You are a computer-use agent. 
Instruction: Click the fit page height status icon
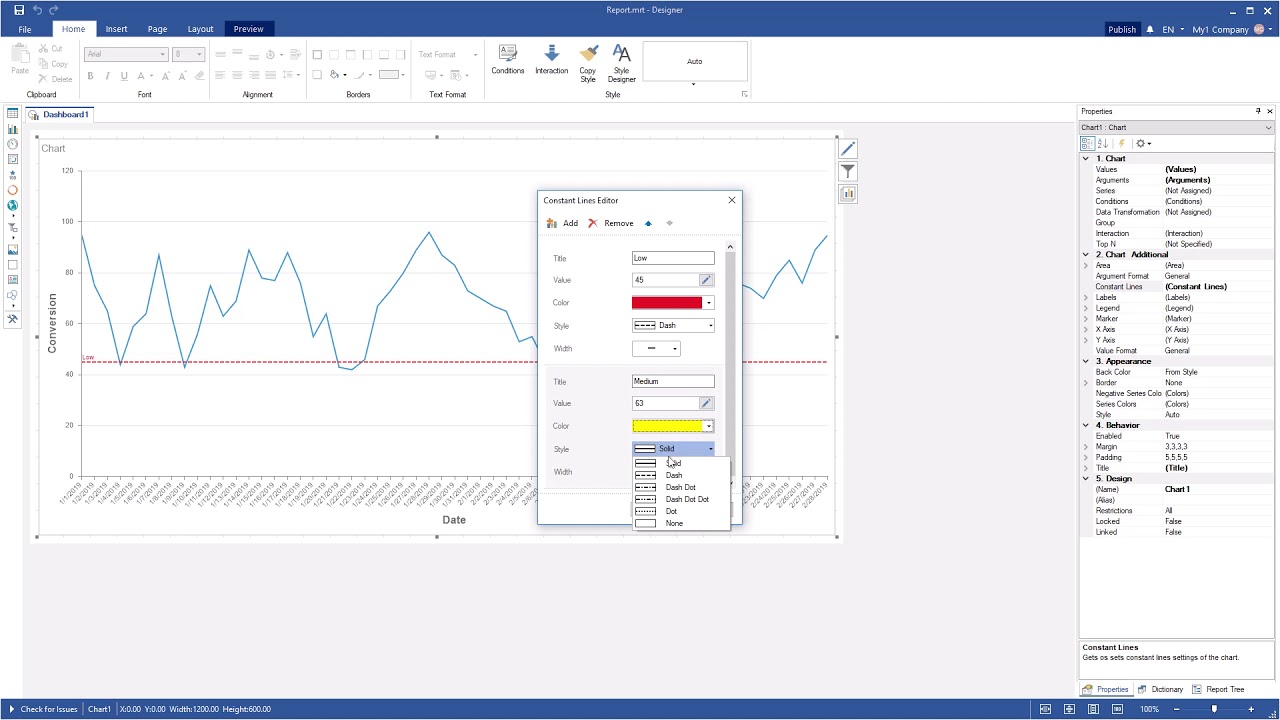(x=1069, y=709)
